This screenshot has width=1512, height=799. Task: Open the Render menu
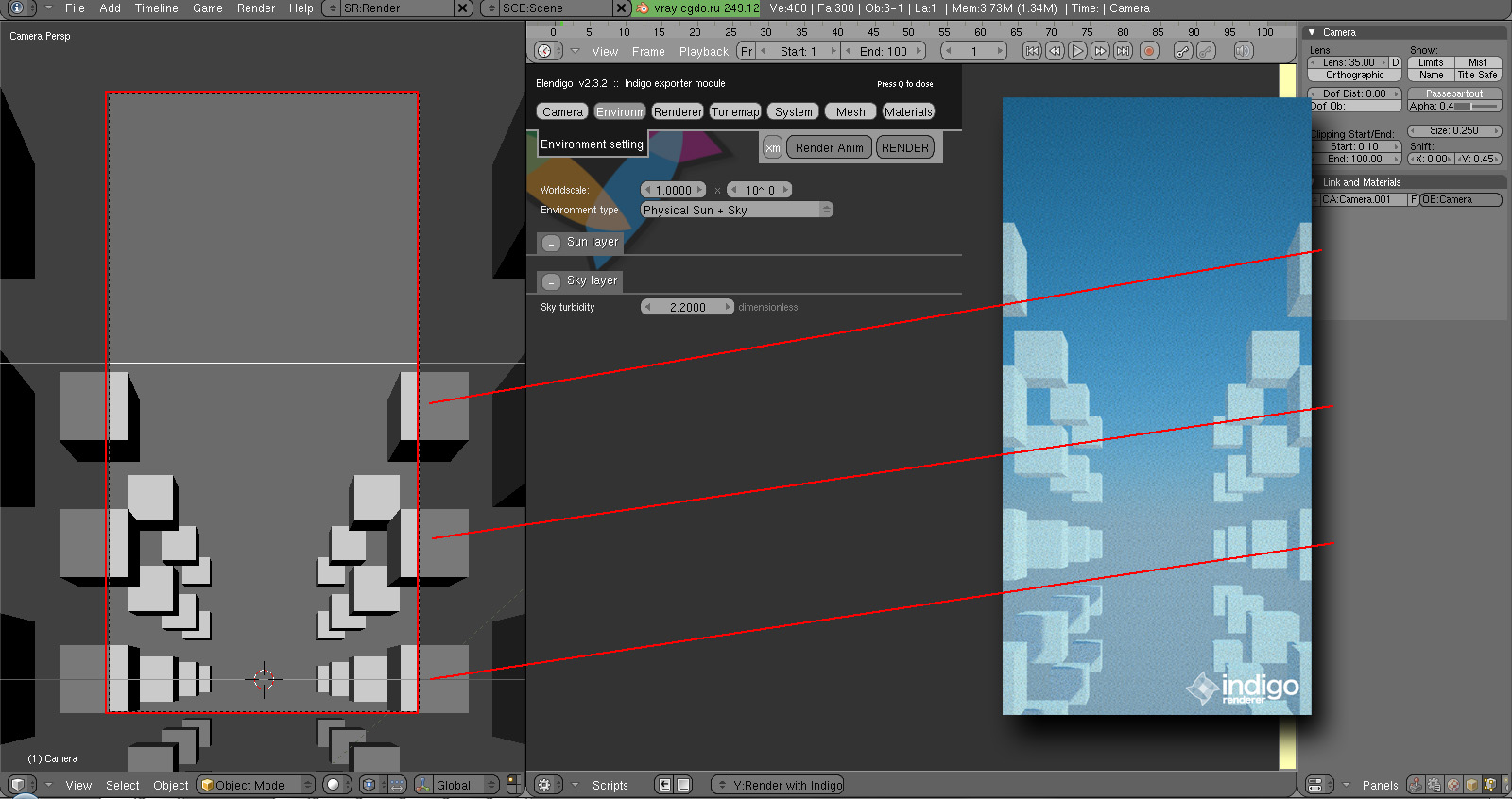[255, 8]
